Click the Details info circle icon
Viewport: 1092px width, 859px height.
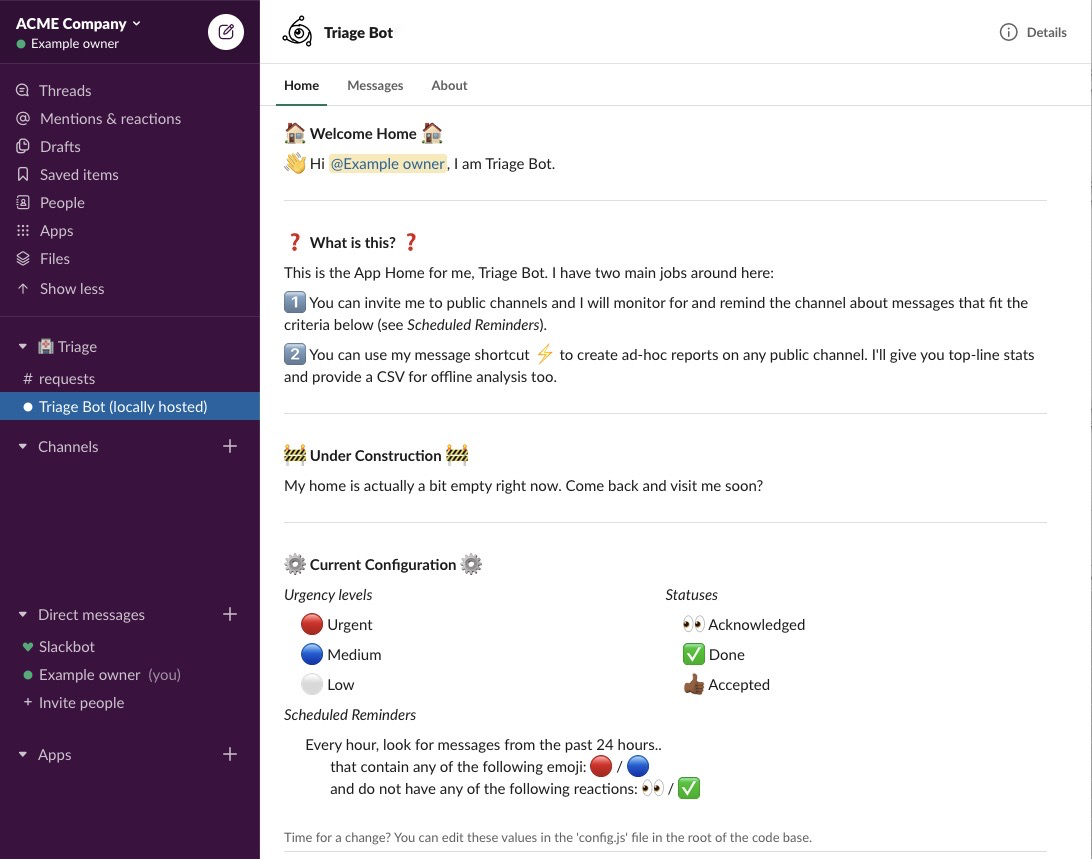point(1008,32)
